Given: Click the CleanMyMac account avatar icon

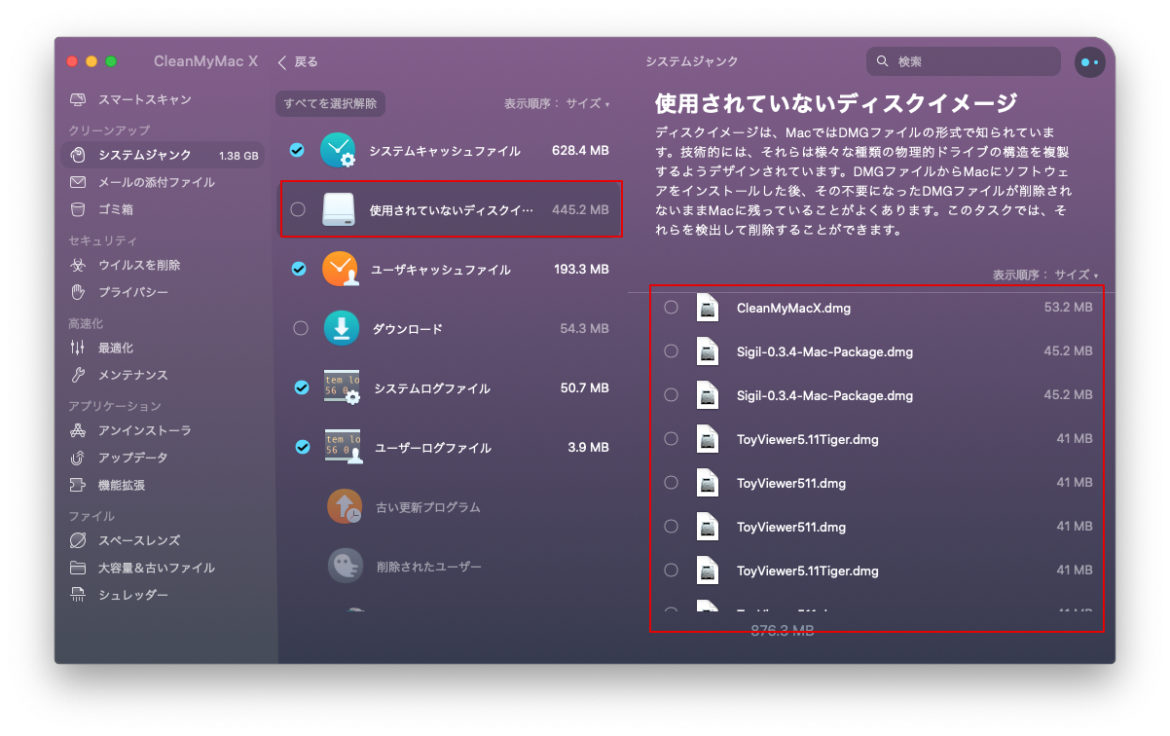Looking at the screenshot, I should click(x=1090, y=62).
